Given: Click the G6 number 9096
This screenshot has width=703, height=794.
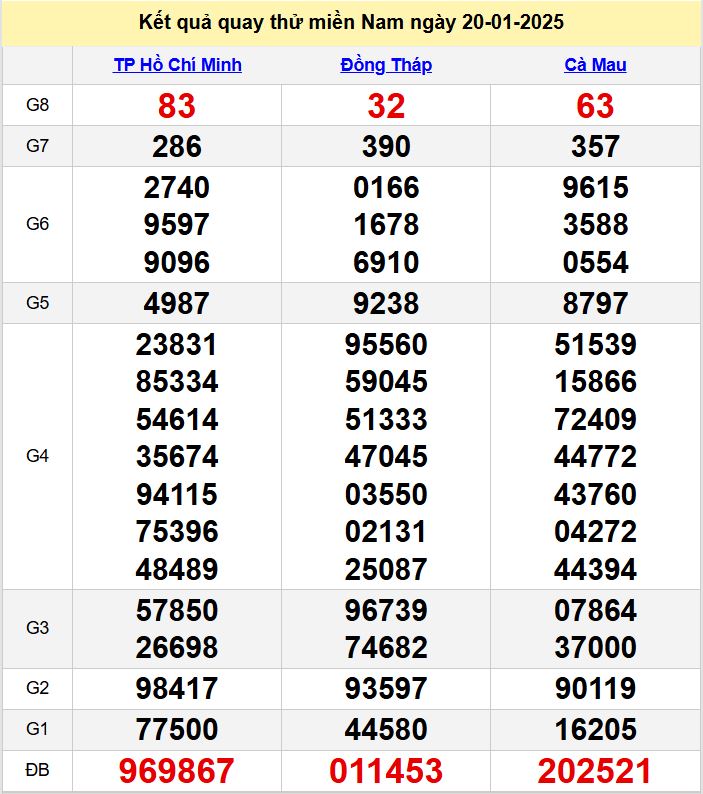Looking at the screenshot, I should click(177, 262).
